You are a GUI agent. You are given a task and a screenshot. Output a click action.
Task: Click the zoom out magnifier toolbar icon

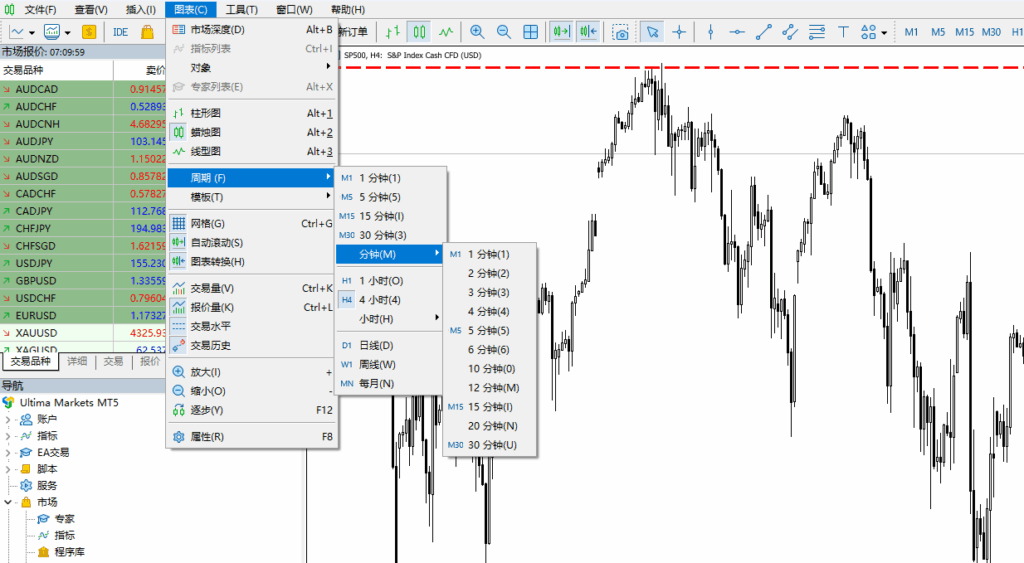[504, 31]
